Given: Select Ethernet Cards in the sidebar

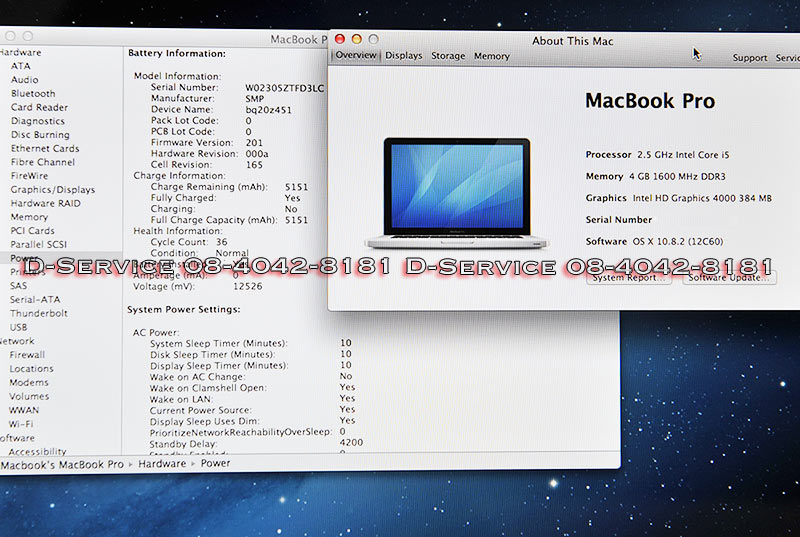Looking at the screenshot, I should [x=45, y=148].
